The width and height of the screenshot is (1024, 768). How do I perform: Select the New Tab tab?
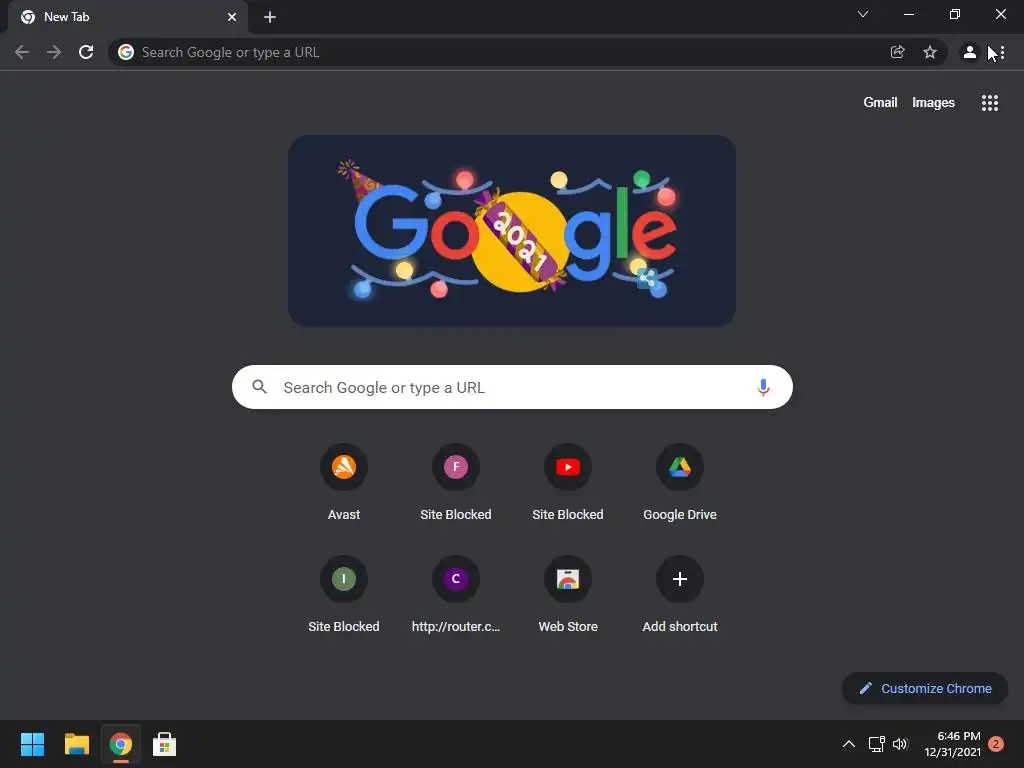click(x=127, y=17)
